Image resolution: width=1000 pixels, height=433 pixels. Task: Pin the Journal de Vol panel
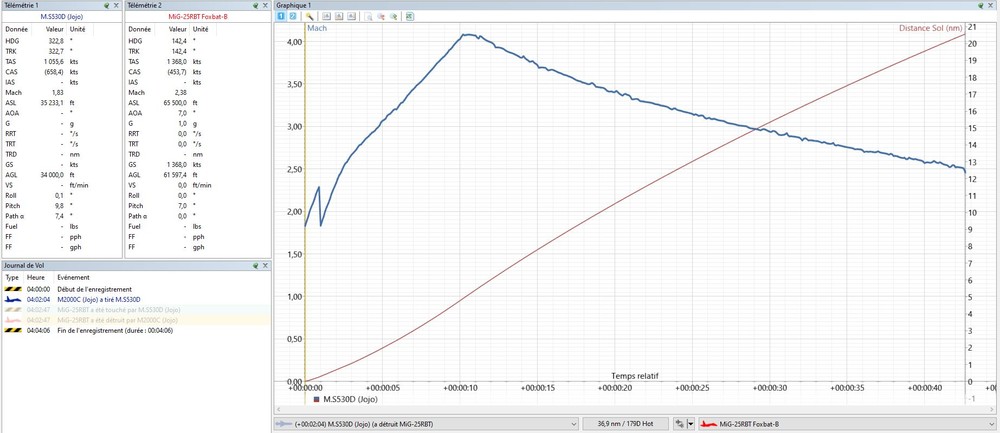pyautogui.click(x=256, y=265)
